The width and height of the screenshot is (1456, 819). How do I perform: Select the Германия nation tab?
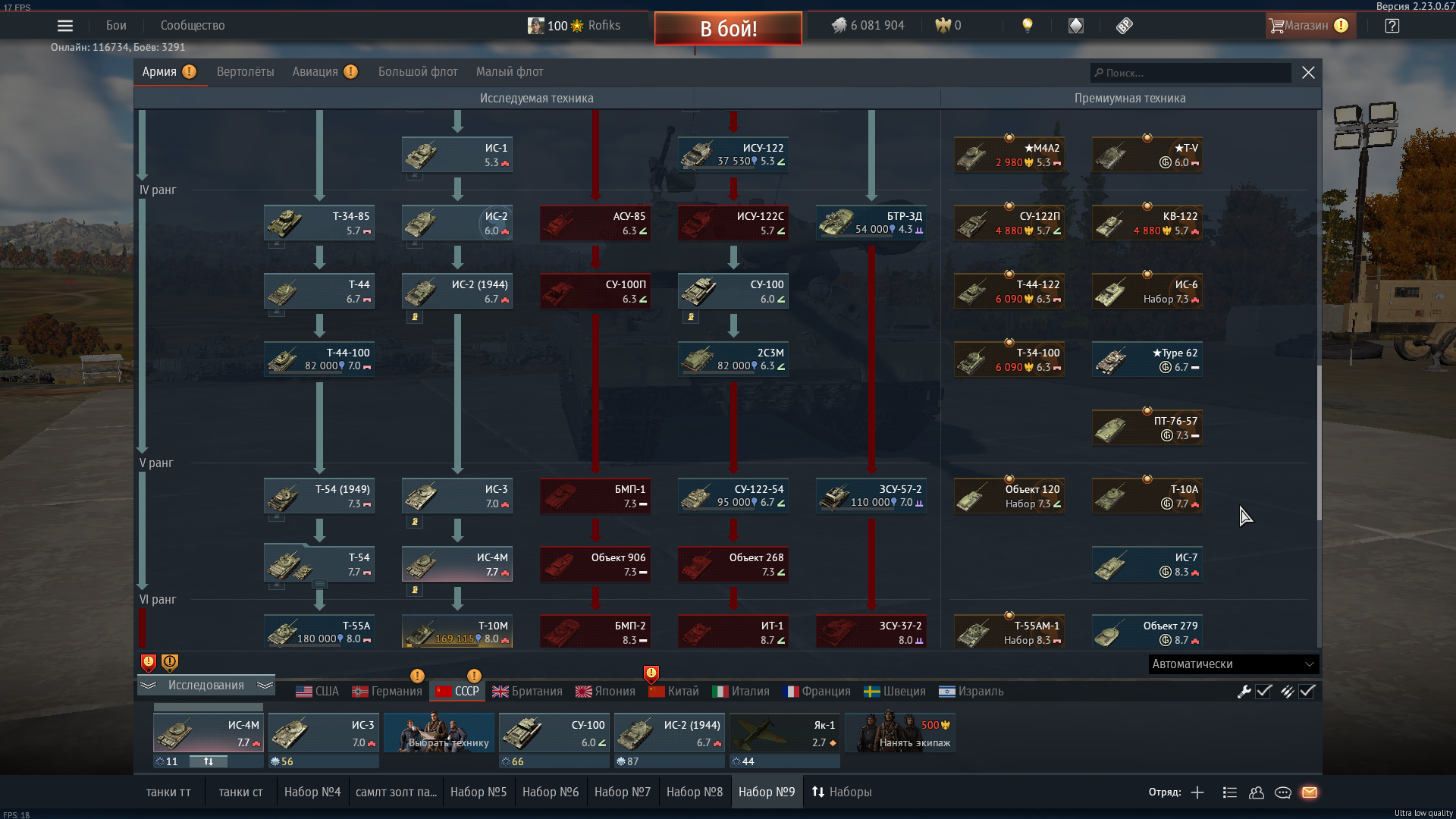click(x=387, y=692)
